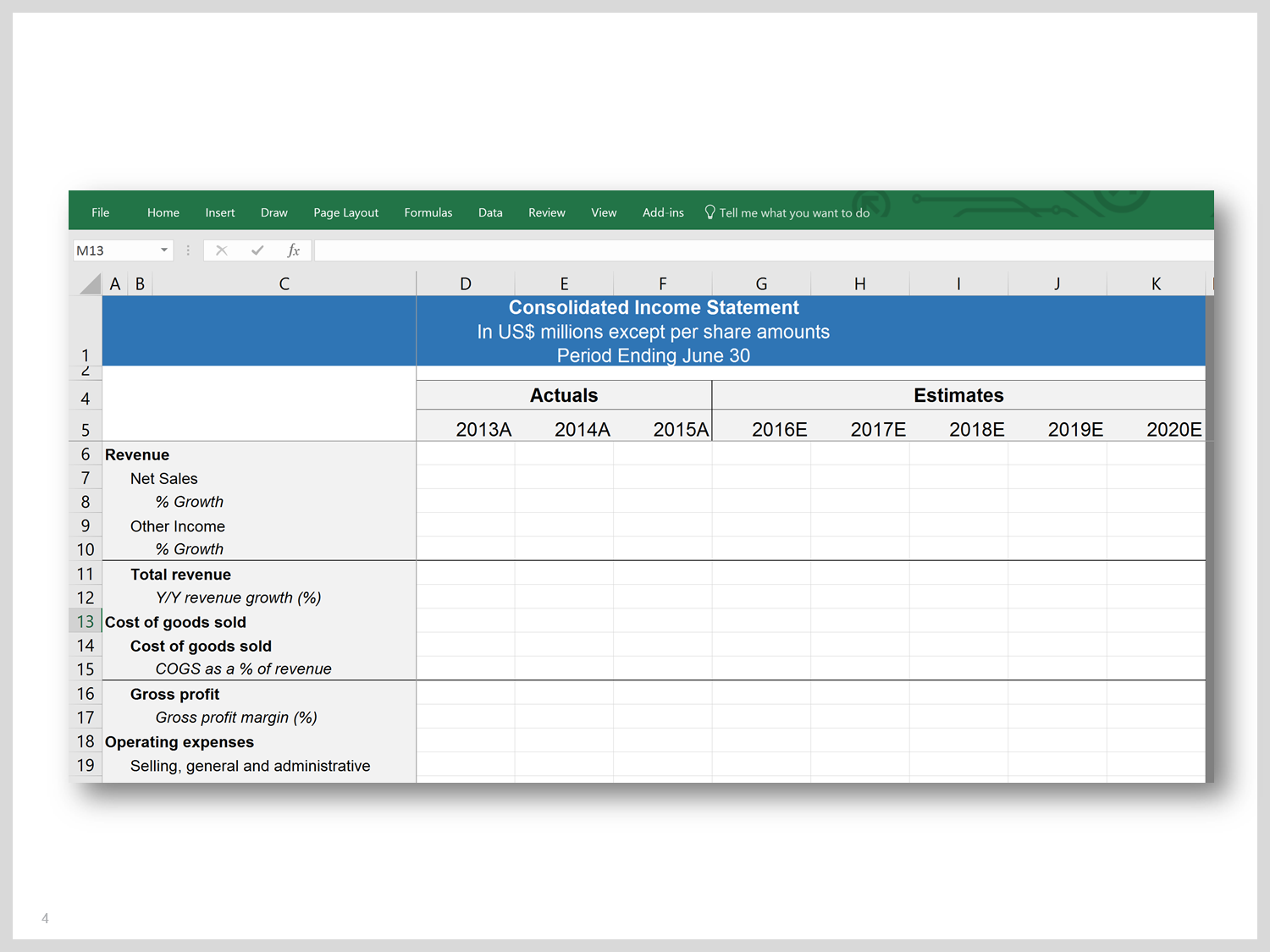Select the 2018E cell
1270x952 pixels.
click(x=958, y=427)
